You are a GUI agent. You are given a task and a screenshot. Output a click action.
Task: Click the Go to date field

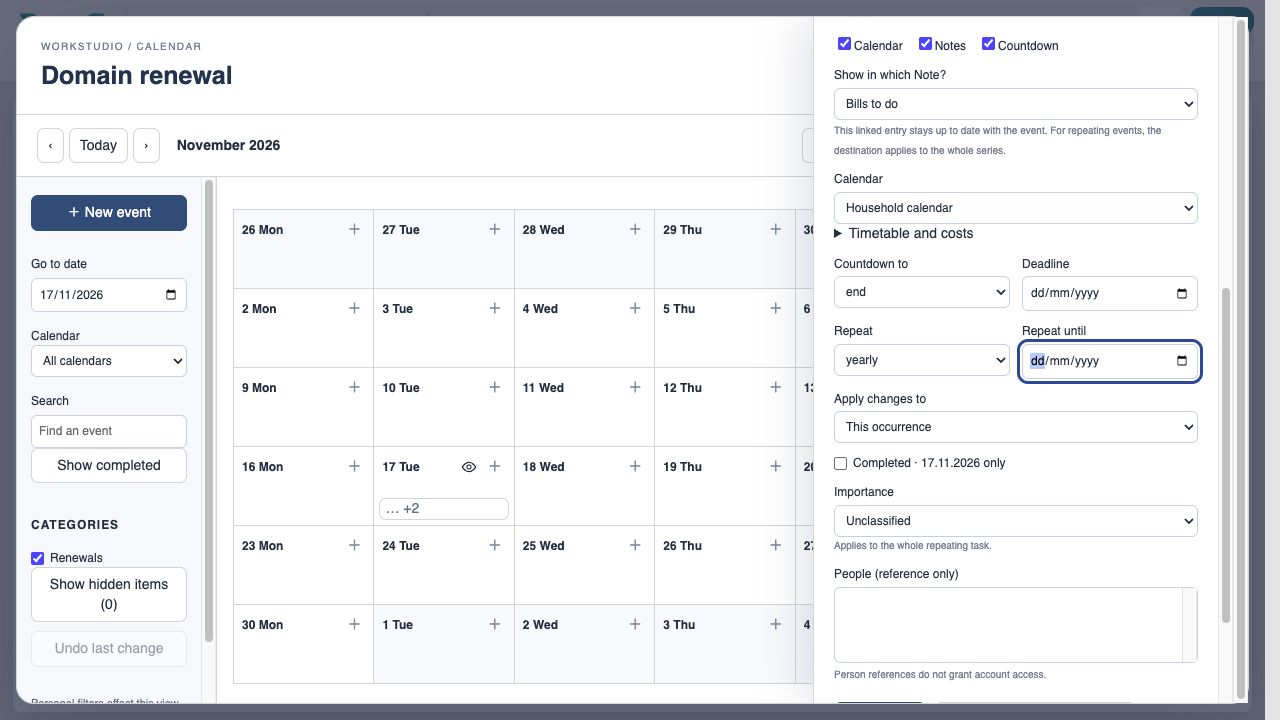pyautogui.click(x=109, y=295)
